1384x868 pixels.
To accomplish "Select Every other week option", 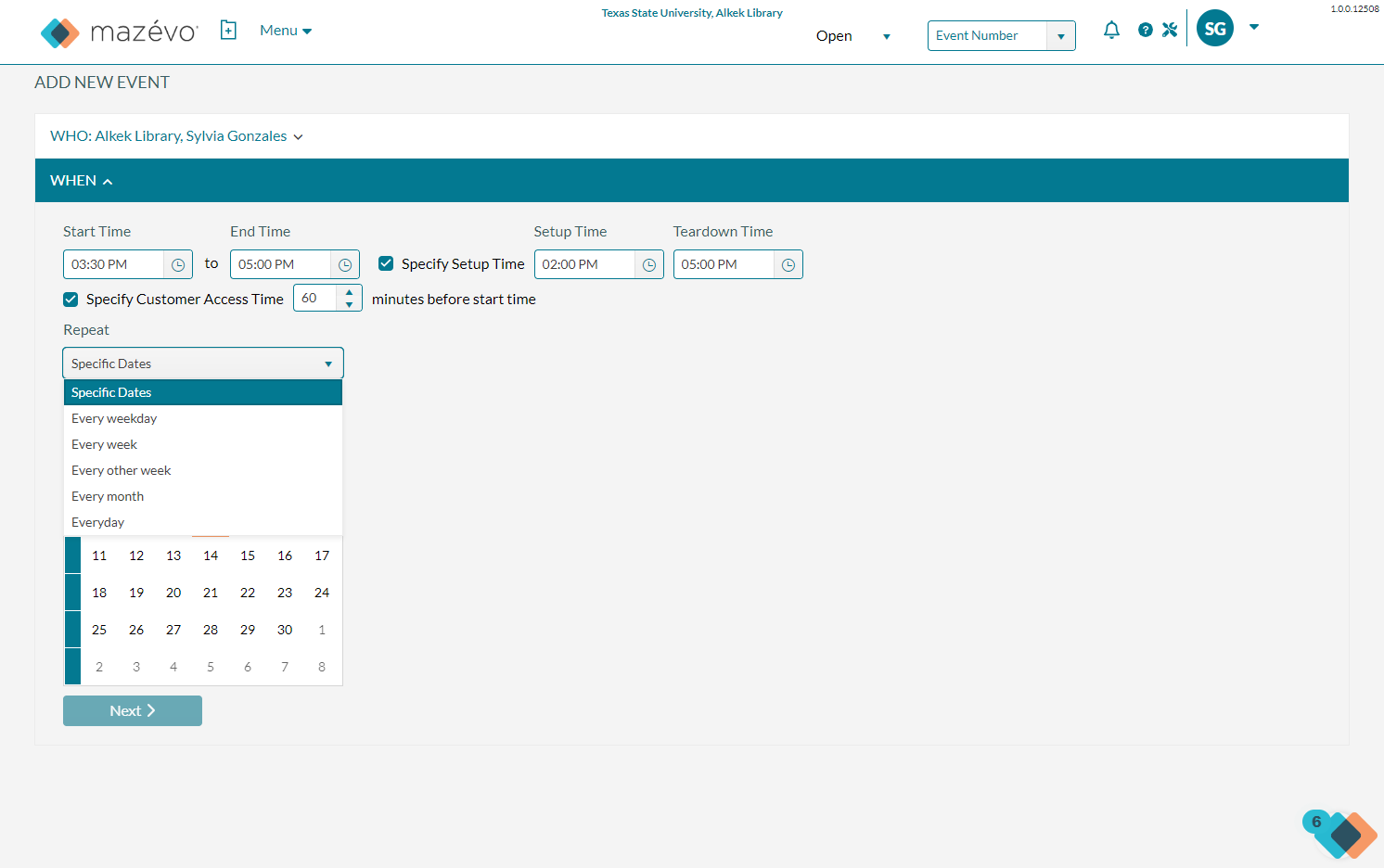I will [x=203, y=470].
